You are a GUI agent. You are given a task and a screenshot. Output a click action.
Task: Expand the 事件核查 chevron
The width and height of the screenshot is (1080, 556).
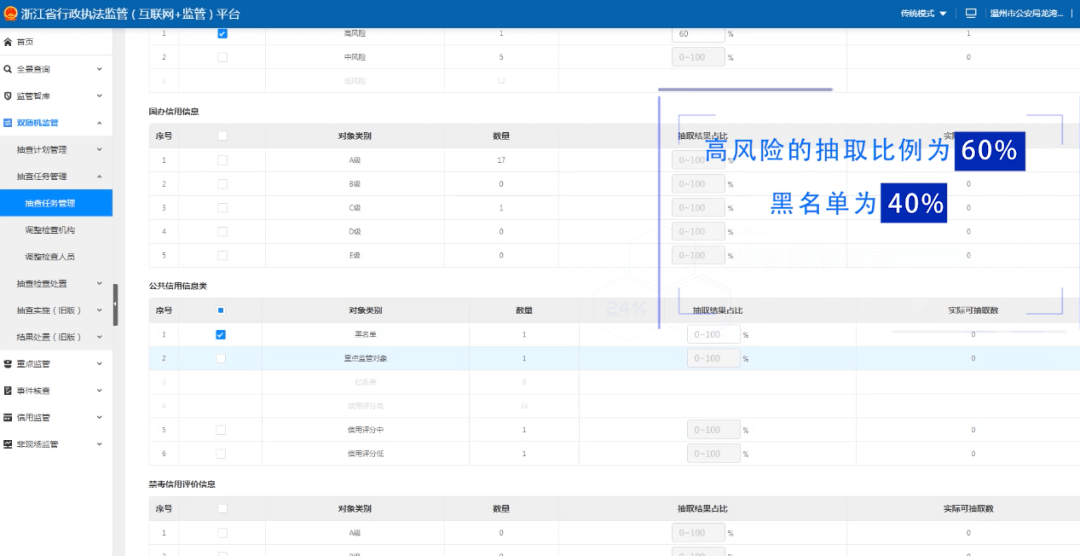coord(100,391)
